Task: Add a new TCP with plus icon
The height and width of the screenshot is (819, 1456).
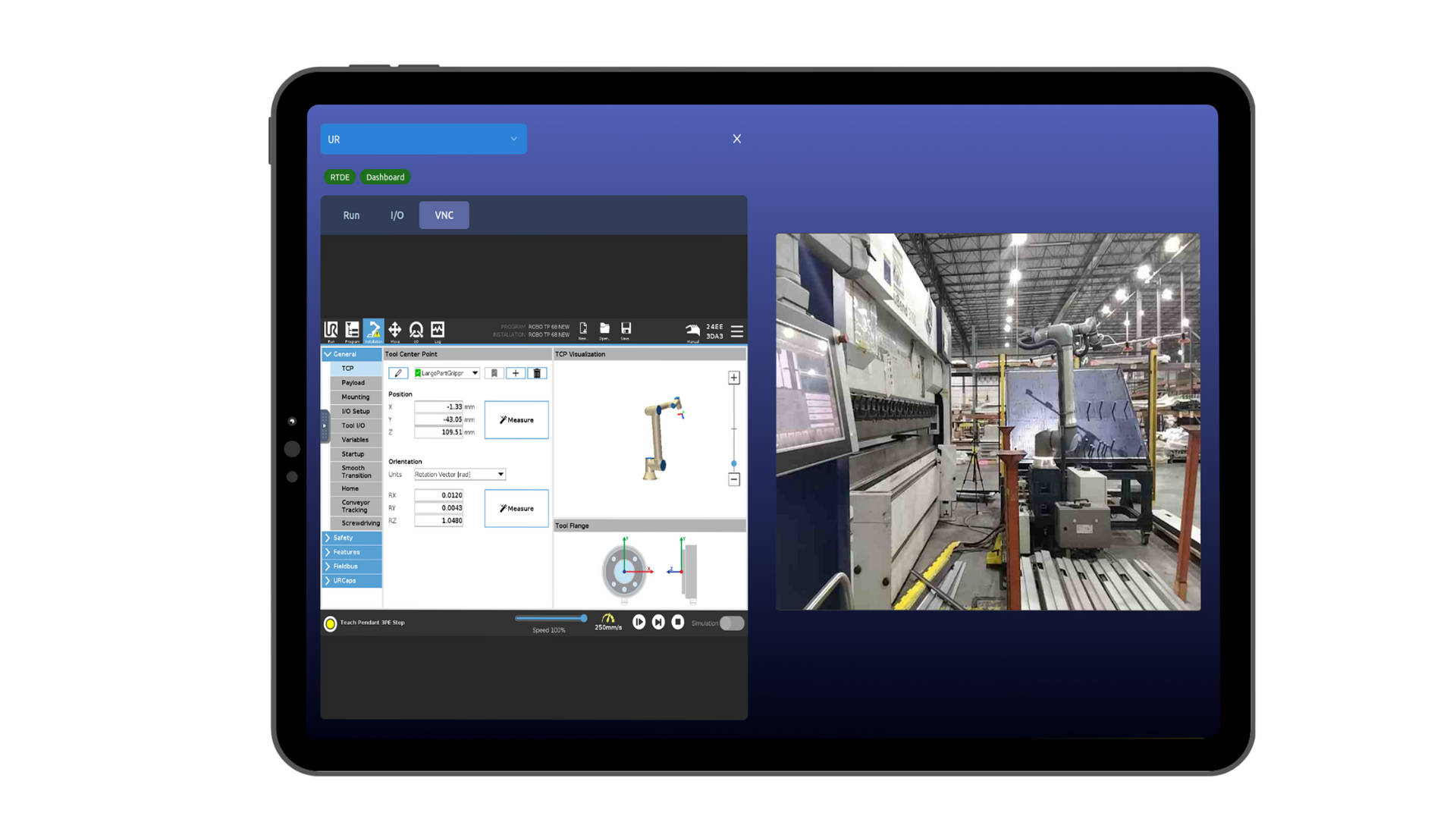Action: (516, 373)
